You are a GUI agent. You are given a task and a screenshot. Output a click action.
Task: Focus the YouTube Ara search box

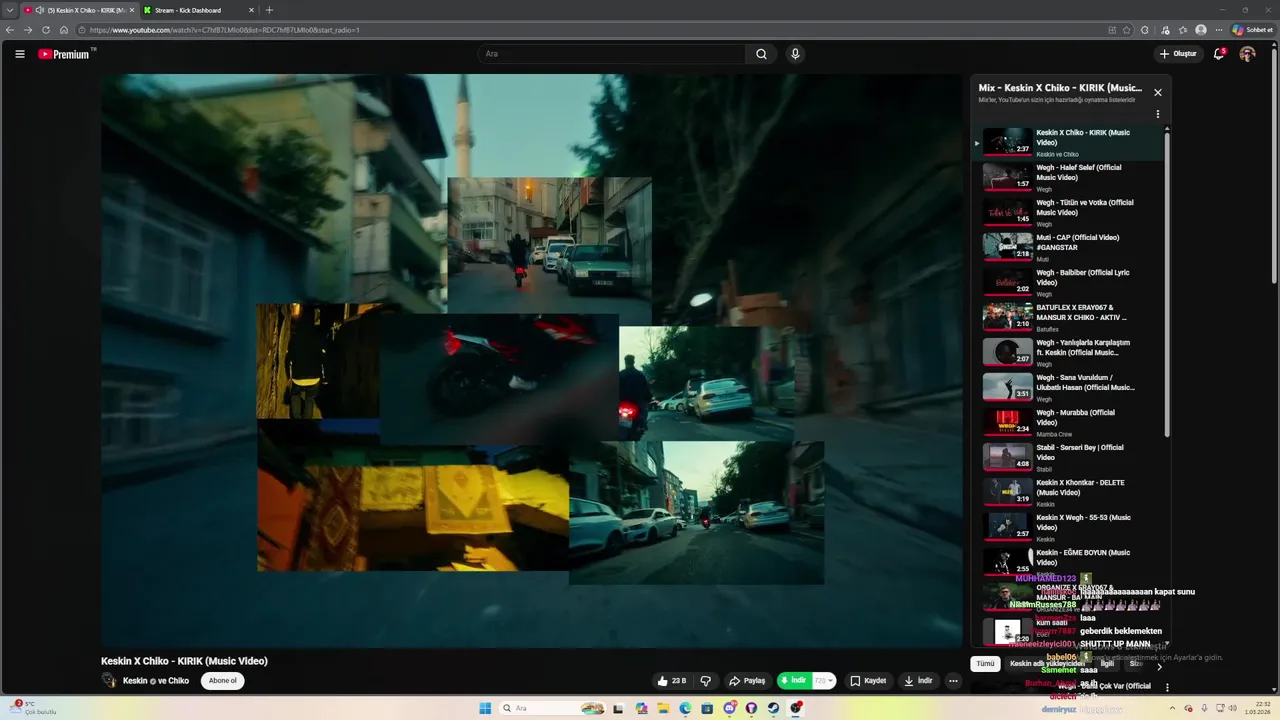pyautogui.click(x=611, y=54)
